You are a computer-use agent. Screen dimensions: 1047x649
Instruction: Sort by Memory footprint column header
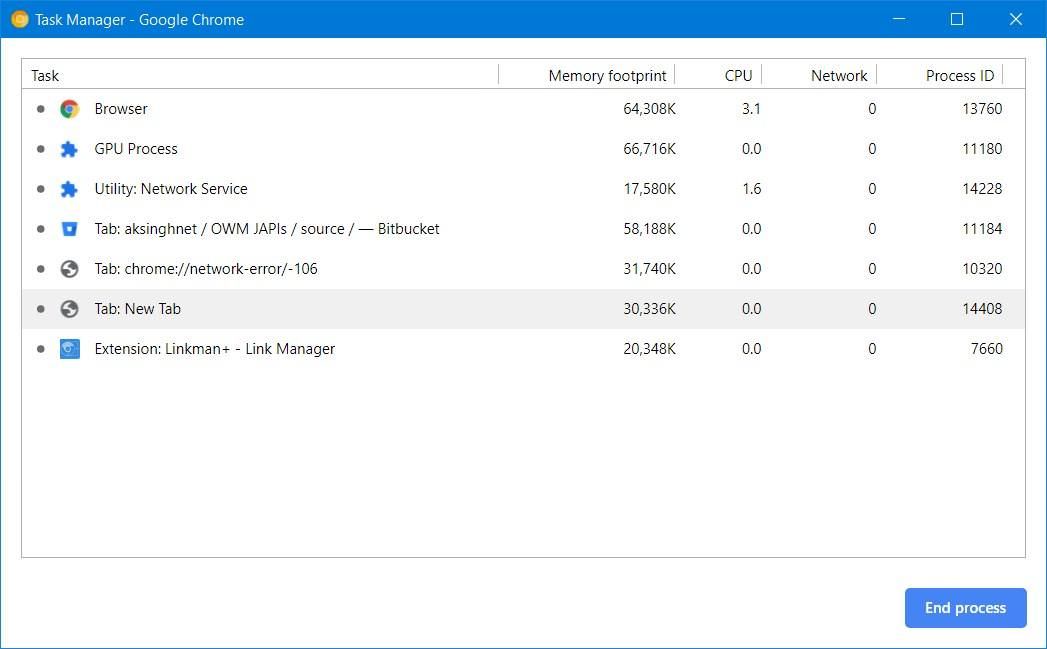coord(607,75)
